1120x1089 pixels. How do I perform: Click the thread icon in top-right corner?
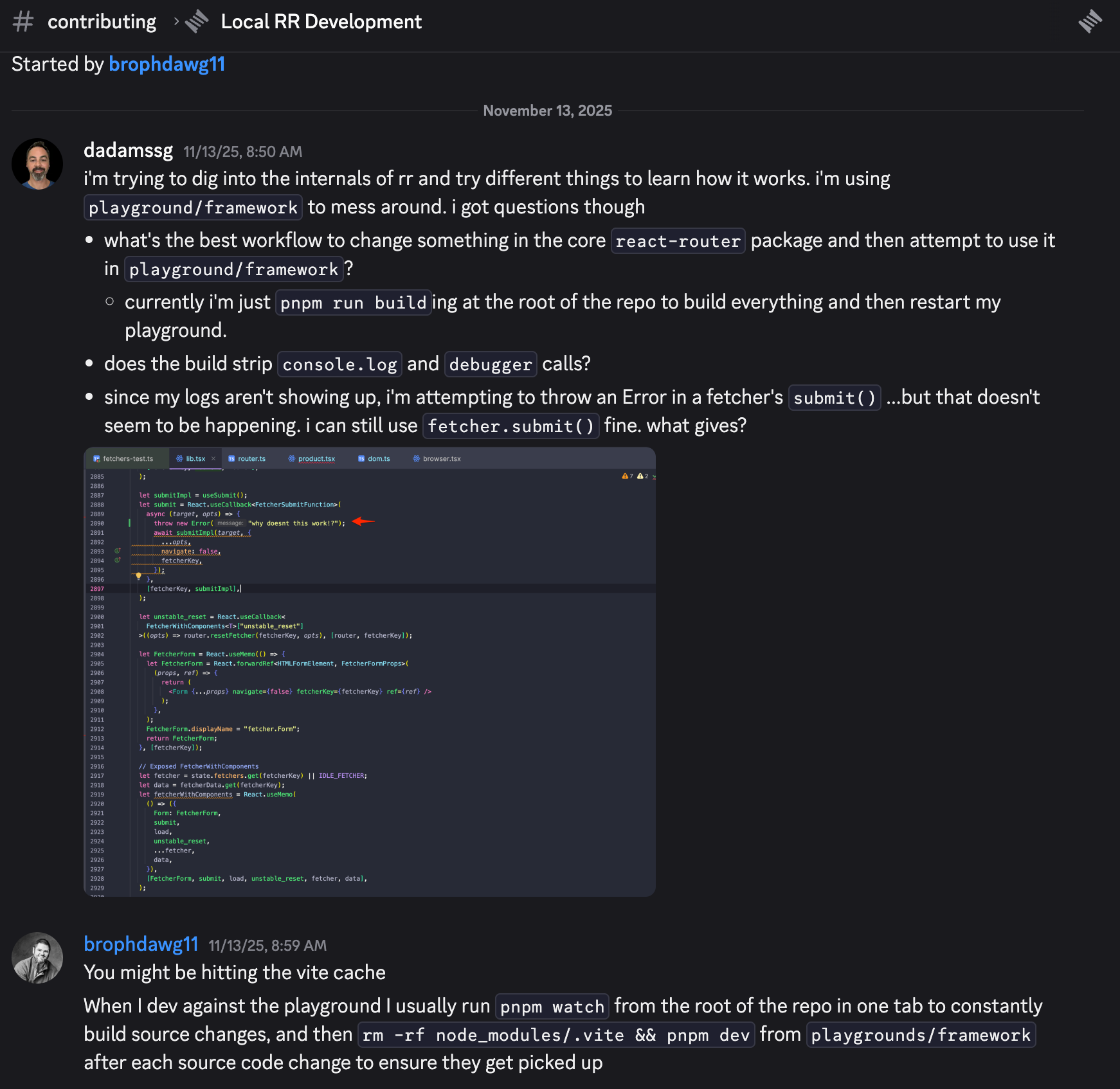click(1090, 21)
